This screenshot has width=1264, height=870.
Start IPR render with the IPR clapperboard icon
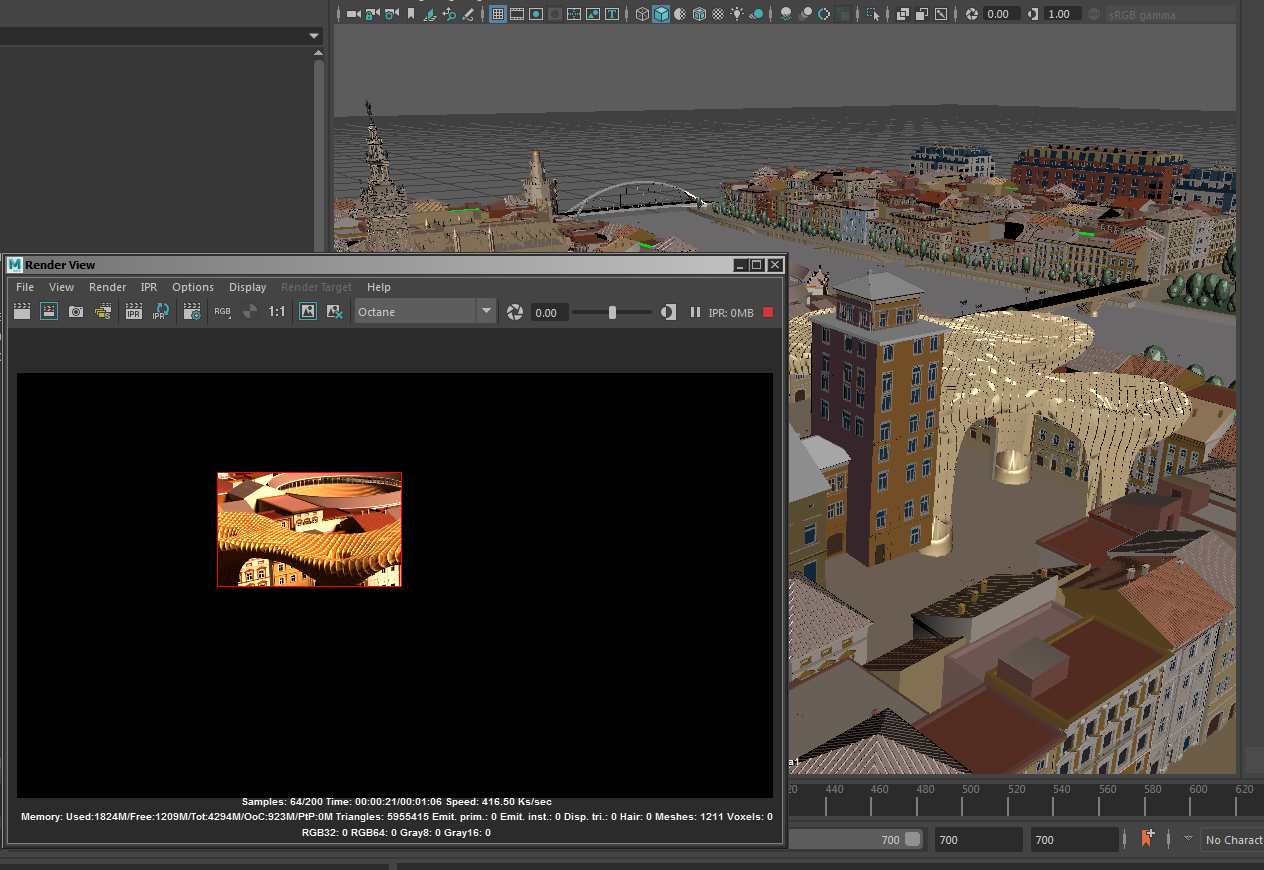pos(133,312)
